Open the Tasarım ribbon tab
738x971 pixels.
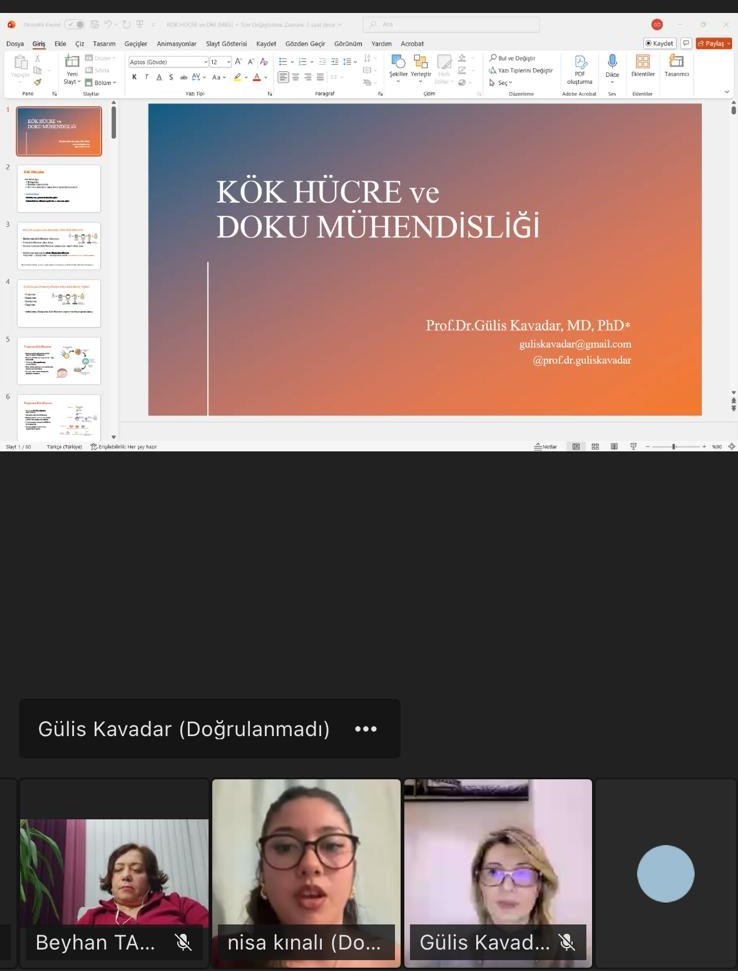point(104,44)
